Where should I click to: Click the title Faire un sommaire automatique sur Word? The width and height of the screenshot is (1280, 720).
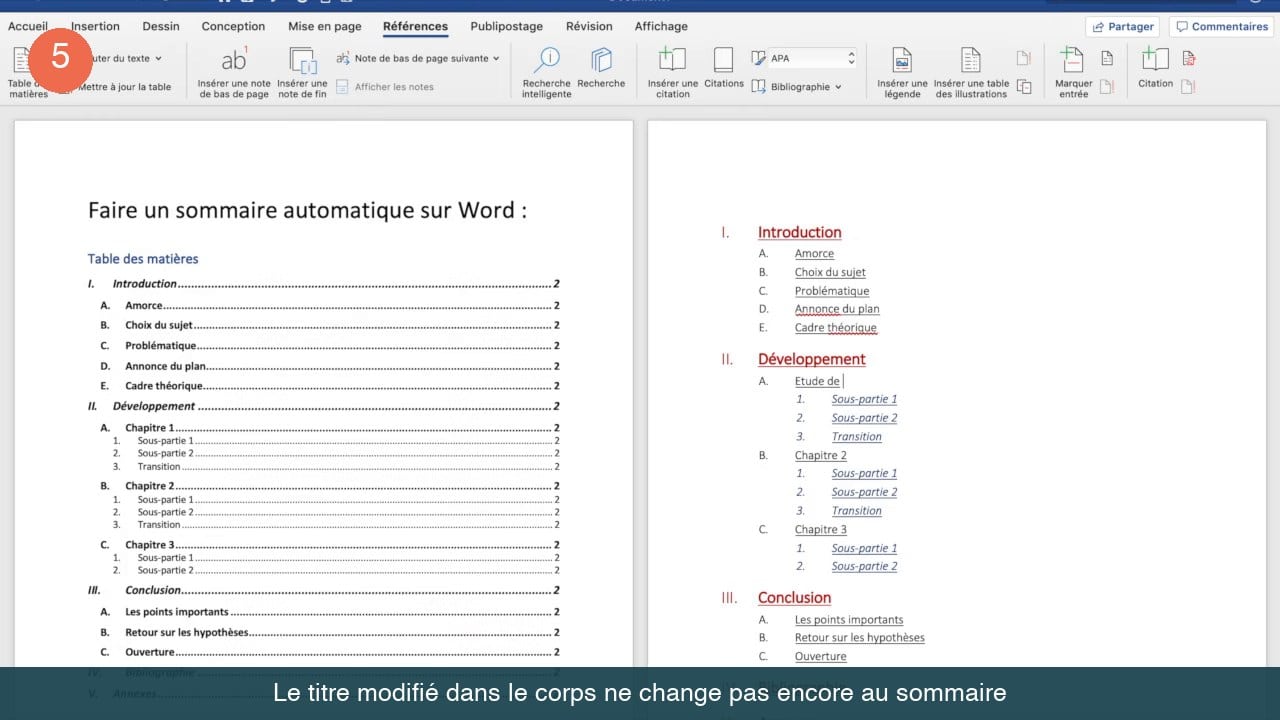pos(307,210)
